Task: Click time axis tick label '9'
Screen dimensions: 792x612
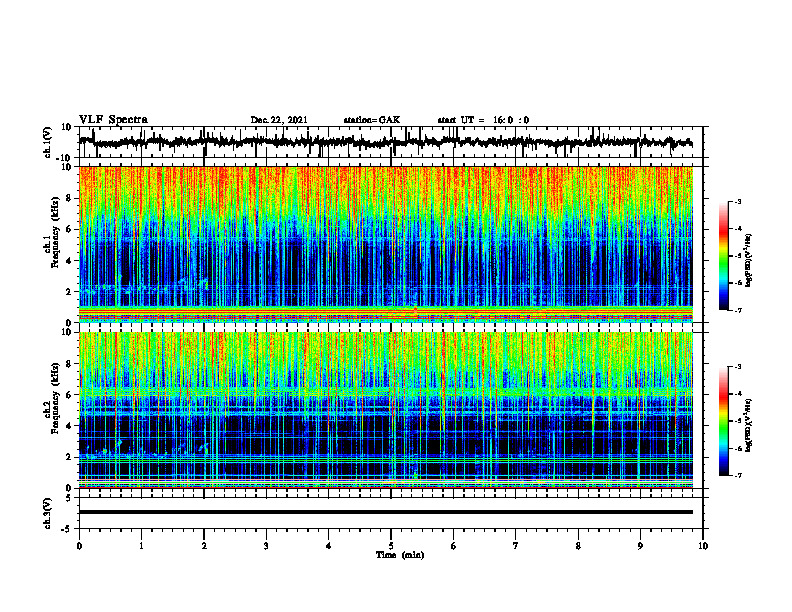Action: 640,546
